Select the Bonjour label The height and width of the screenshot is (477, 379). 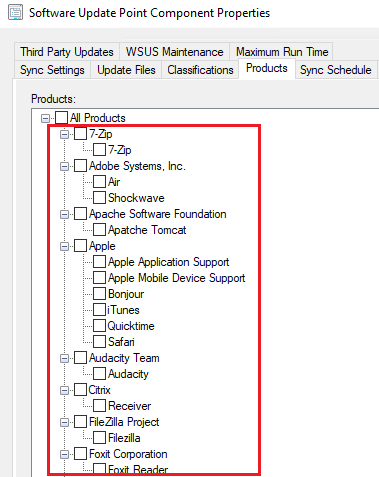coord(126,294)
